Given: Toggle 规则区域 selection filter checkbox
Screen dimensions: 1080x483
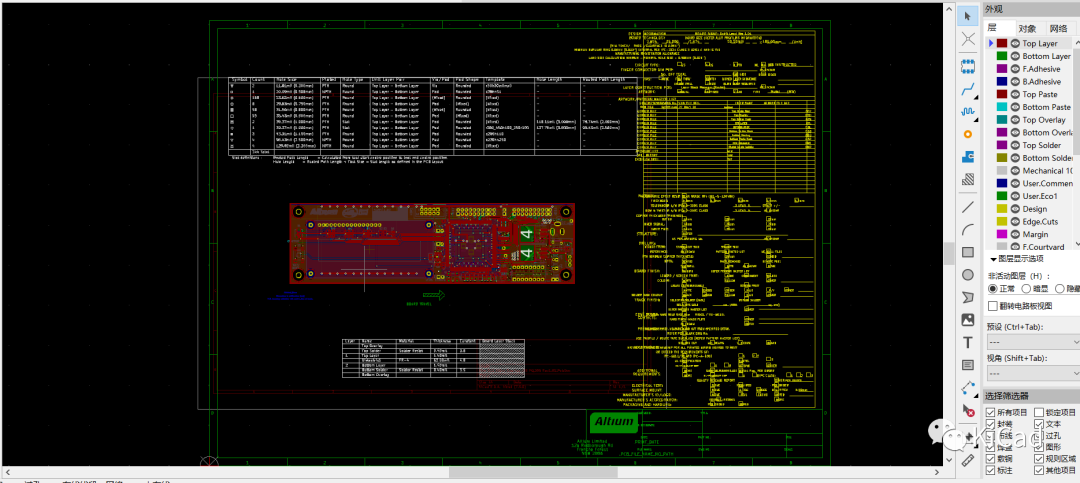Looking at the screenshot, I should pos(1039,459).
